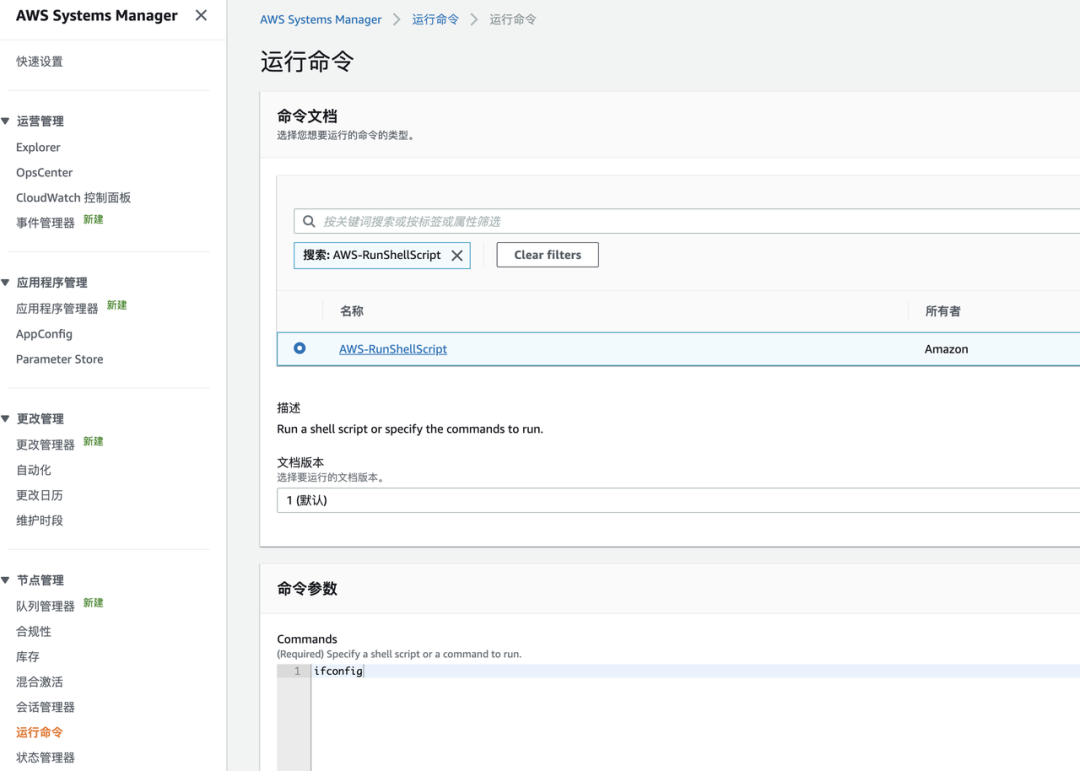
Task: Open 应用程序管理器
Action: [56, 309]
